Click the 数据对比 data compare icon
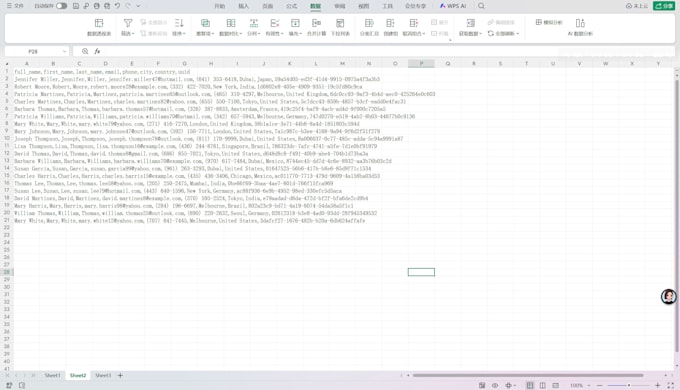Screen dimensions: 680x390 [231, 23]
